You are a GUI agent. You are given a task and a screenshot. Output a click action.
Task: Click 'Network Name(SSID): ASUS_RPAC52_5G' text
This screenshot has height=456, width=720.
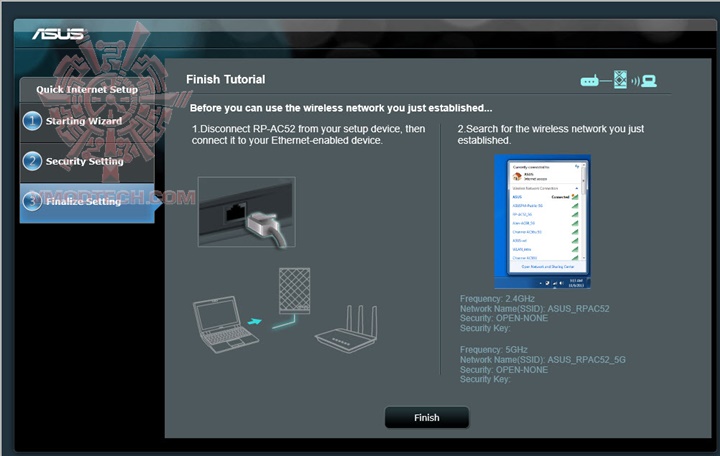tap(543, 360)
